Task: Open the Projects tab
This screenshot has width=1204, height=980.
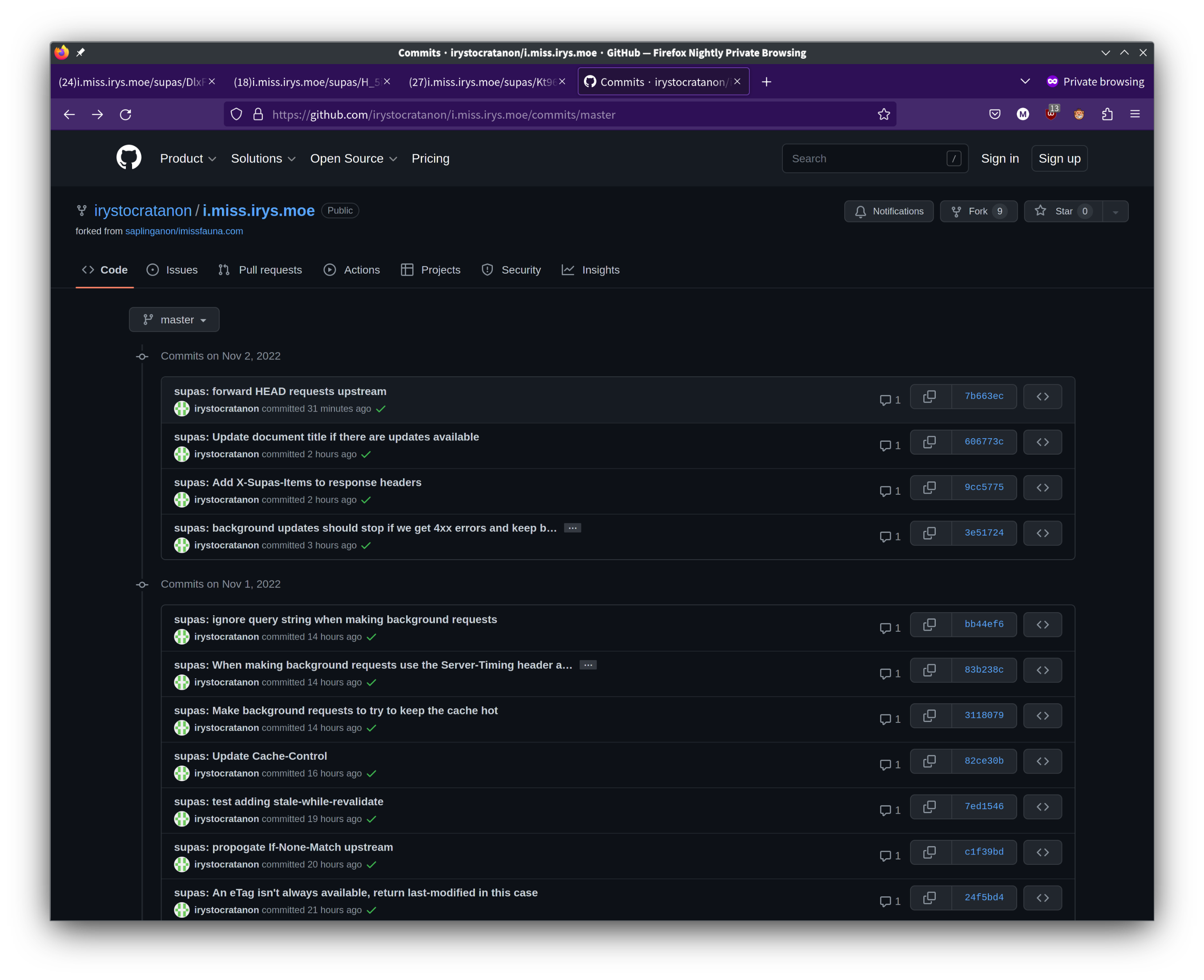Action: coord(431,270)
